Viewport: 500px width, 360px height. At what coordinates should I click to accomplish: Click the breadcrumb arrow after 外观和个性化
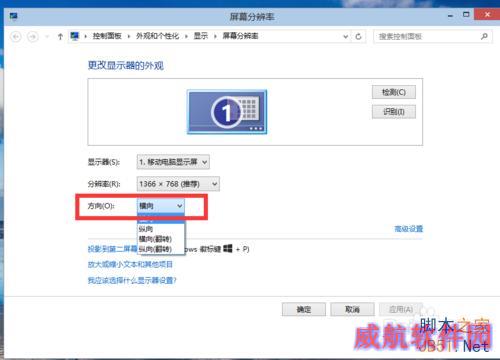(x=186, y=36)
